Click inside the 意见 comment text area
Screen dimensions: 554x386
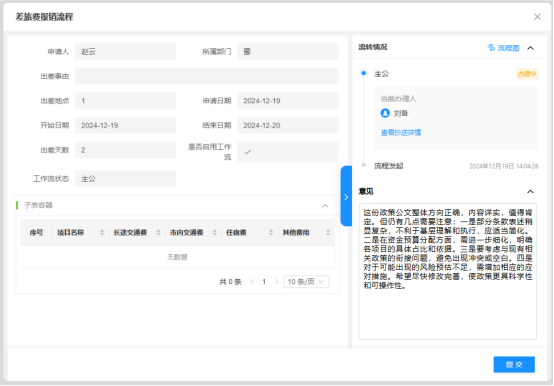tap(448, 271)
